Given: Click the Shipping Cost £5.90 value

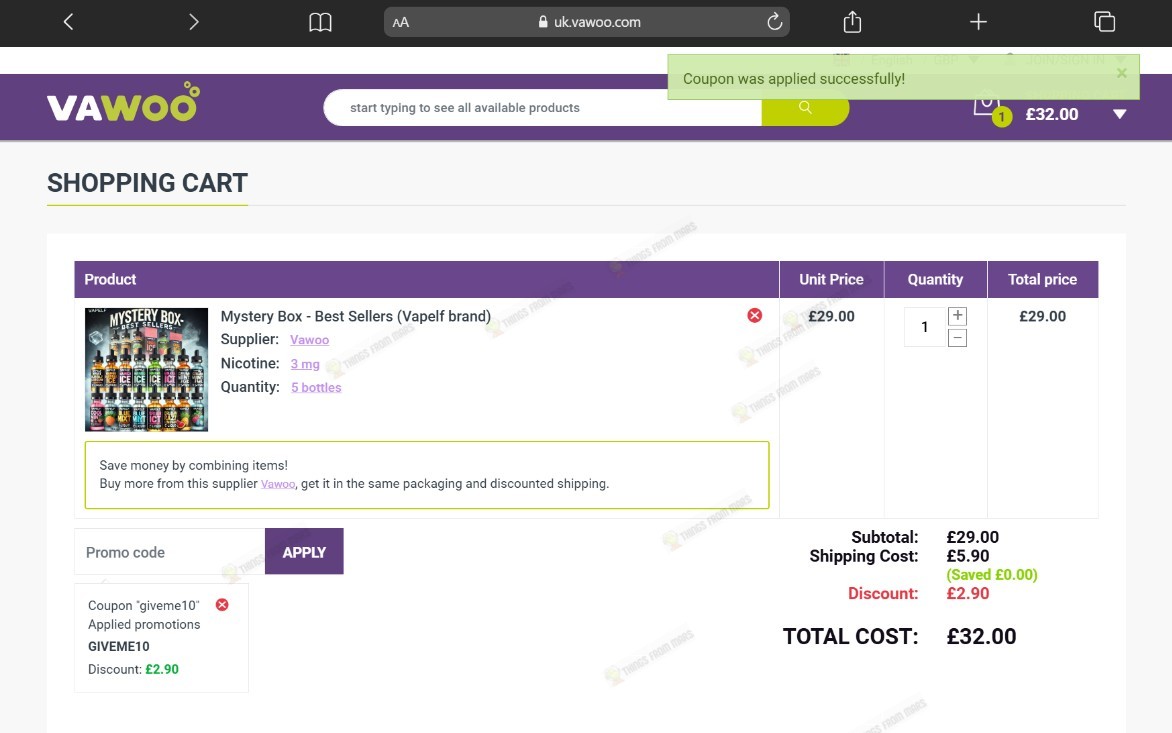Looking at the screenshot, I should coord(968,556).
